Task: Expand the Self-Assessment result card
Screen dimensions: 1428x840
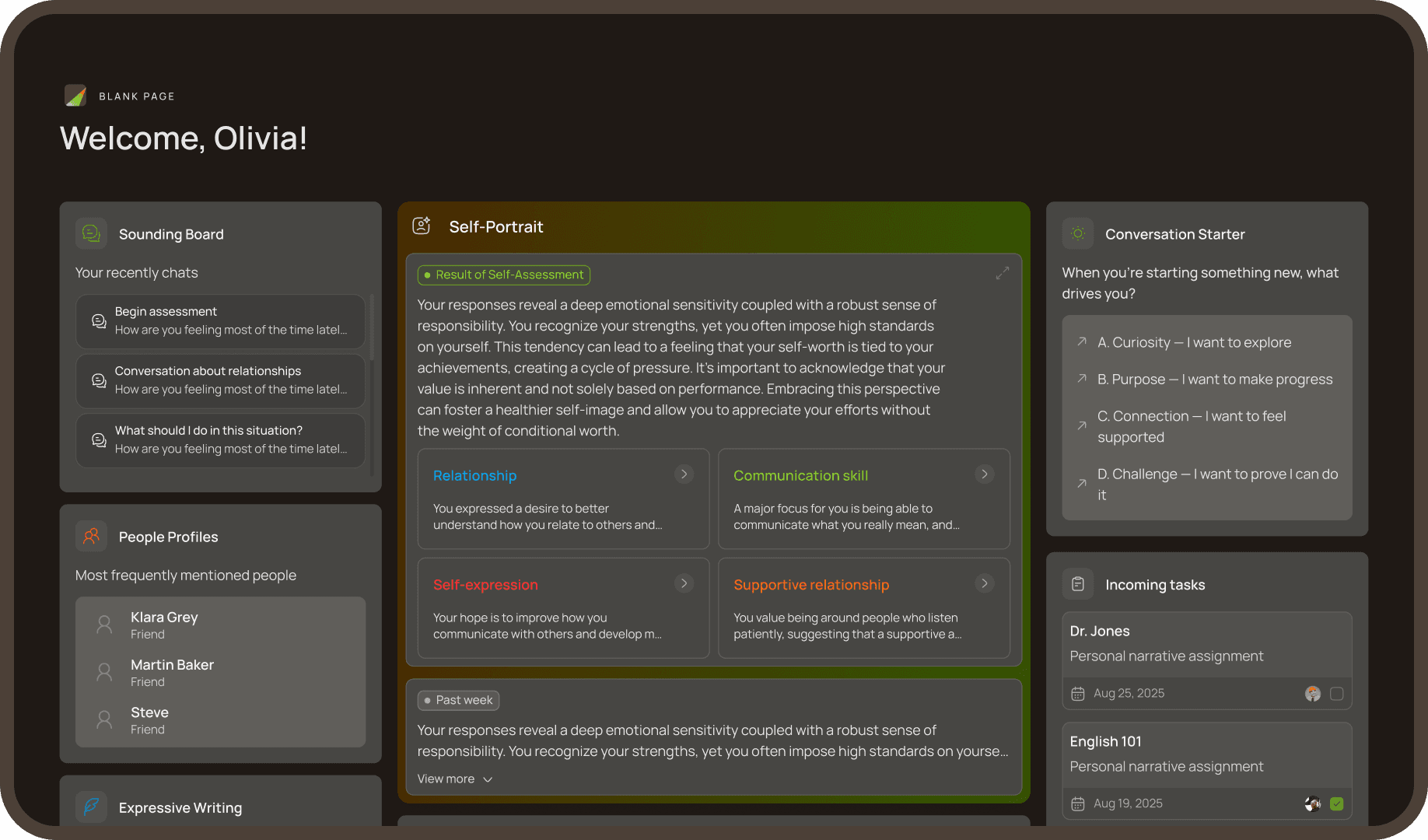Action: (1003, 273)
